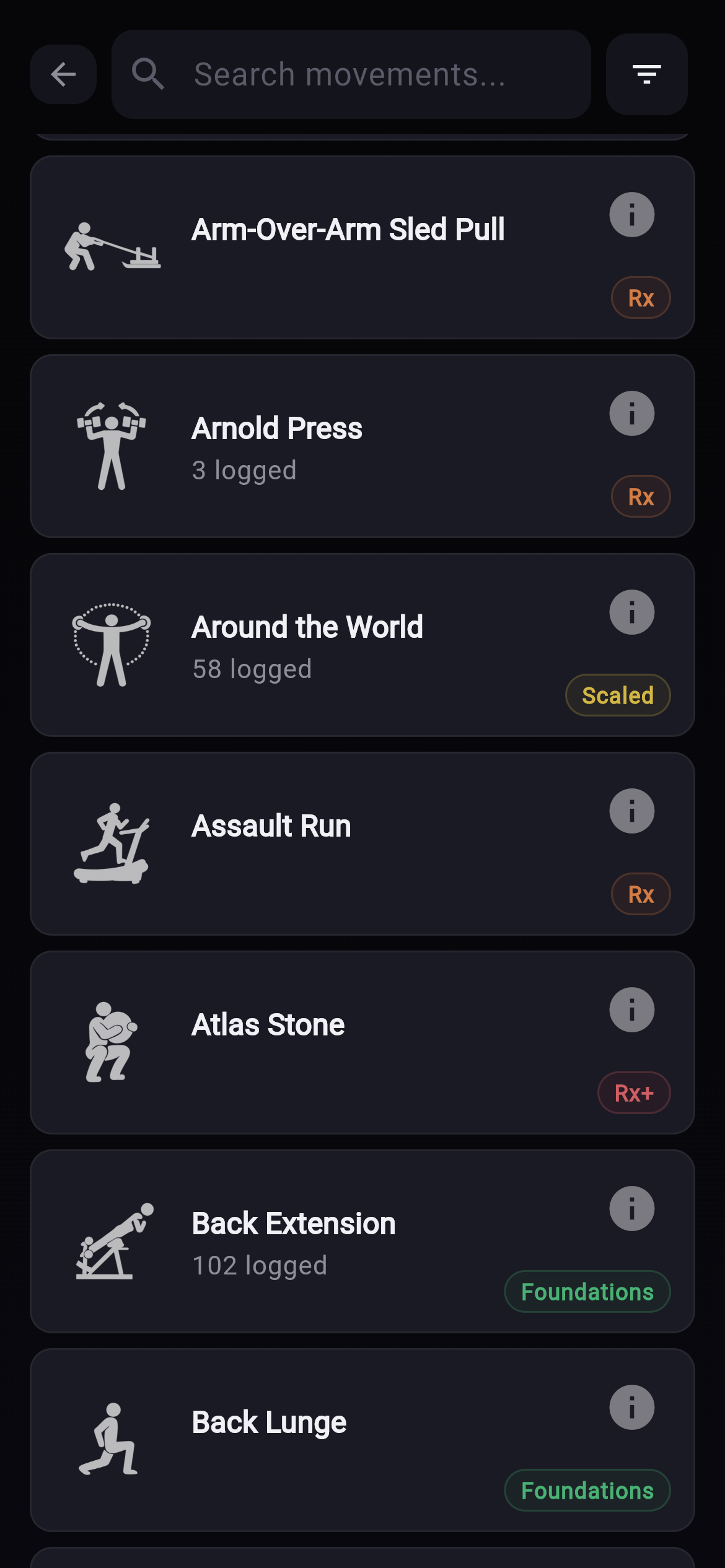
Task: Tap the Rx+ badge on Atlas Stone
Action: pyautogui.click(x=634, y=1093)
